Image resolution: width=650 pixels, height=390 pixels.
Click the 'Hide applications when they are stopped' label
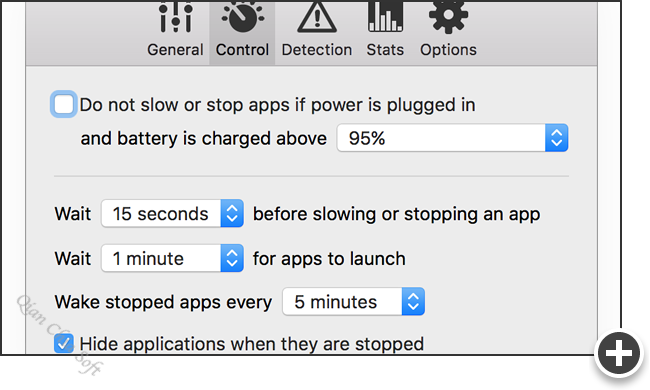pos(252,344)
